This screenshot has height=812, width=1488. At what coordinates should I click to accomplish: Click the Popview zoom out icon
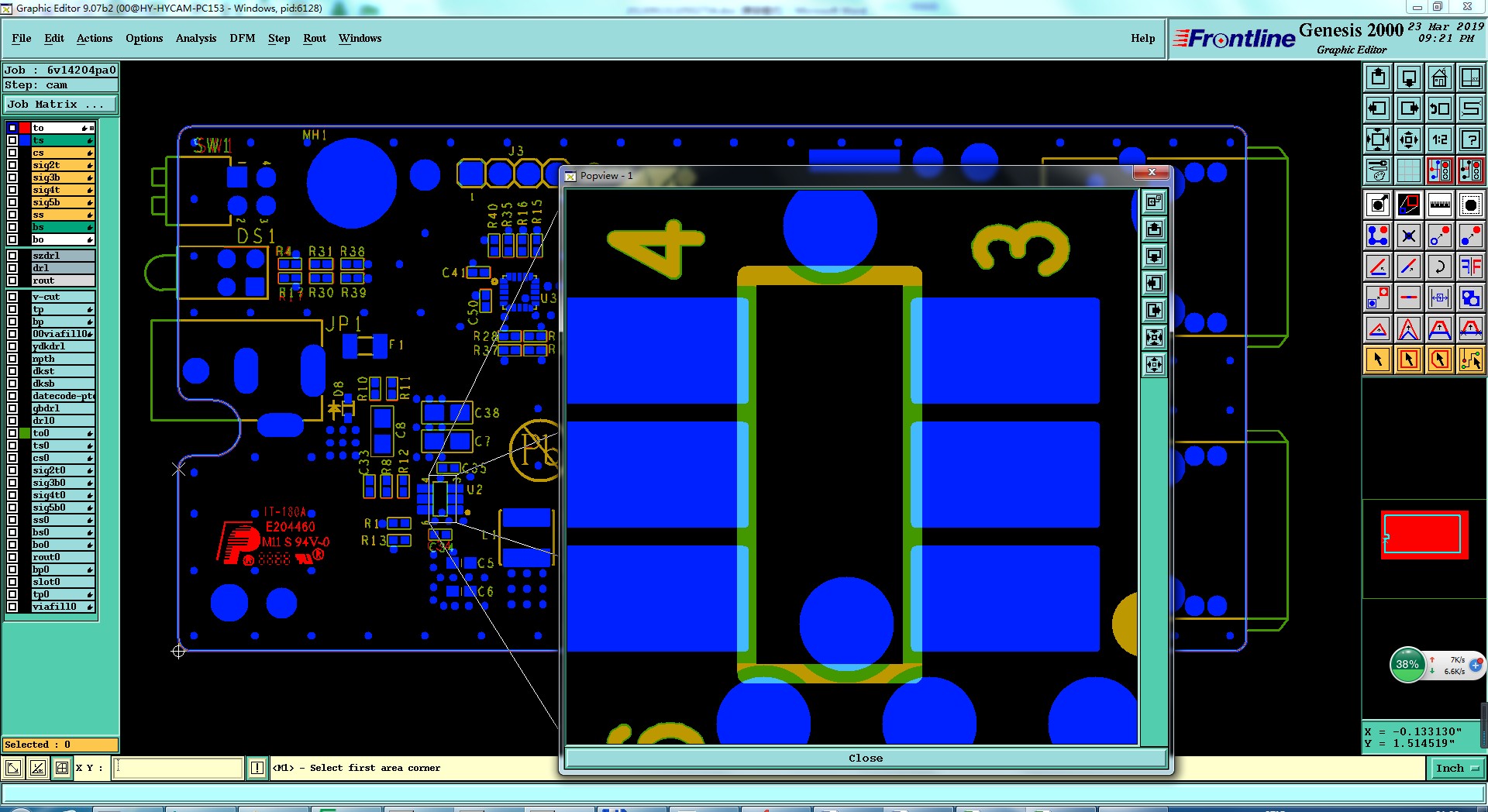tap(1154, 364)
